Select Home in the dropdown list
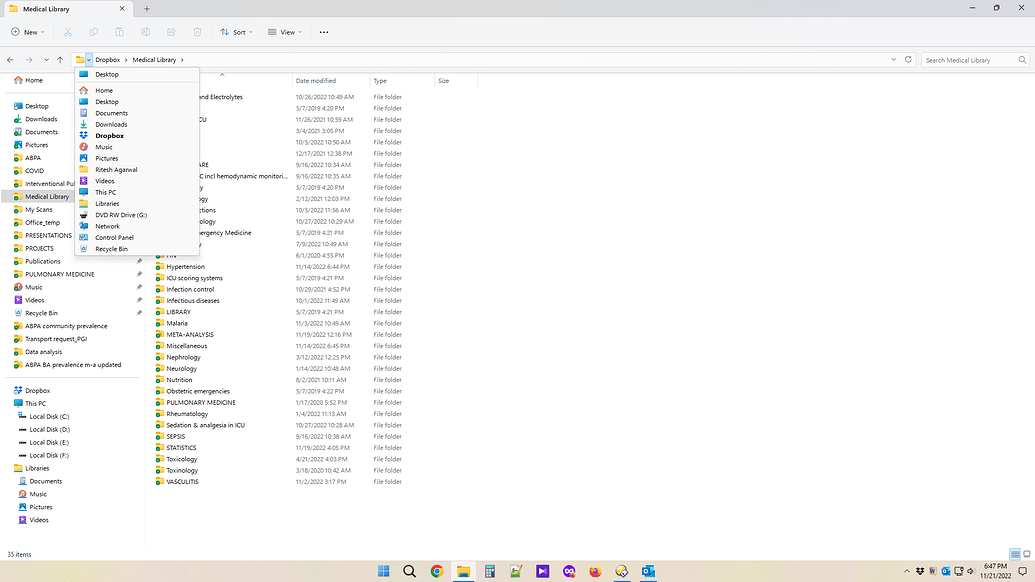1035x582 pixels. click(x=137, y=90)
